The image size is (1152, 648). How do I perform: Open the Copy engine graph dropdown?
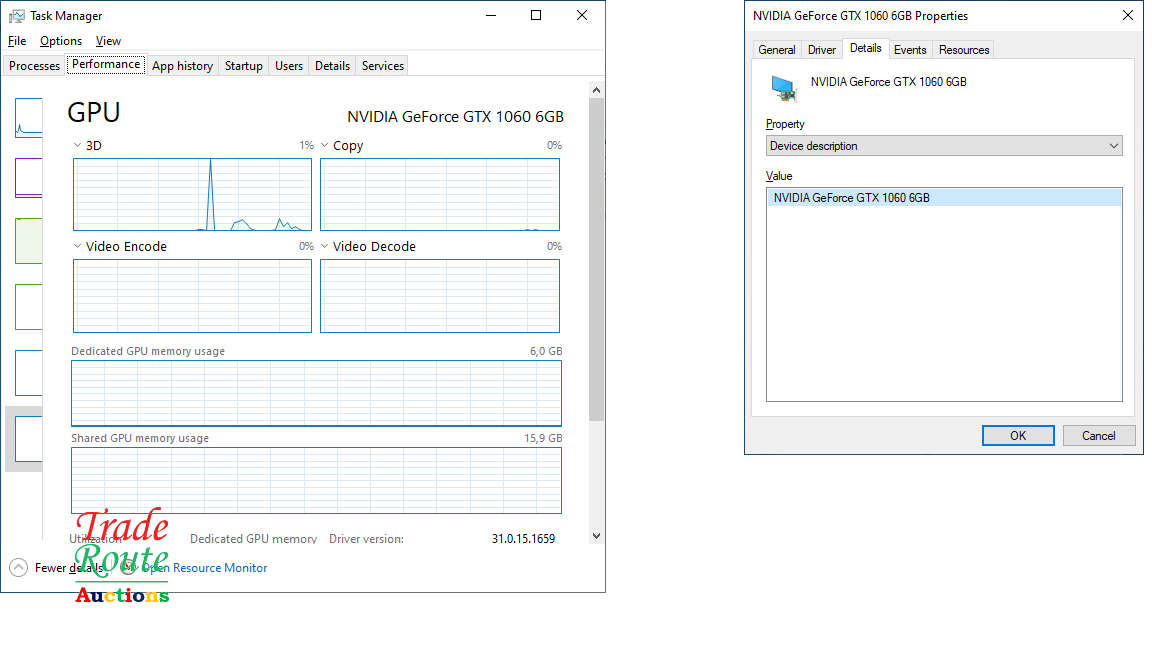[x=325, y=146]
